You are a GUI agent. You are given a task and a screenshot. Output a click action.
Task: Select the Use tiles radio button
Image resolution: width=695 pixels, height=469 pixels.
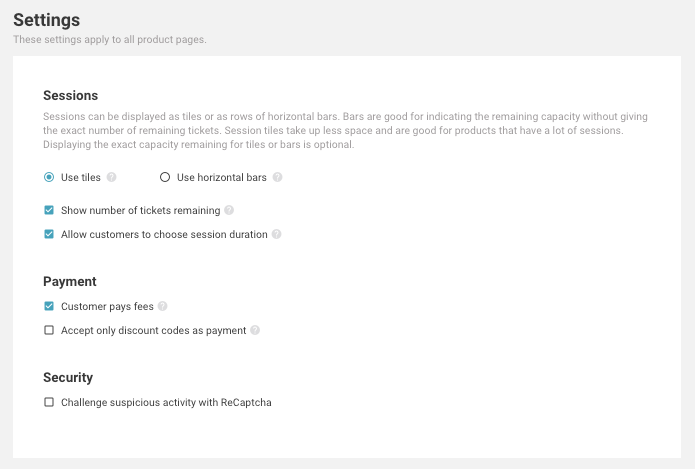[x=49, y=177]
